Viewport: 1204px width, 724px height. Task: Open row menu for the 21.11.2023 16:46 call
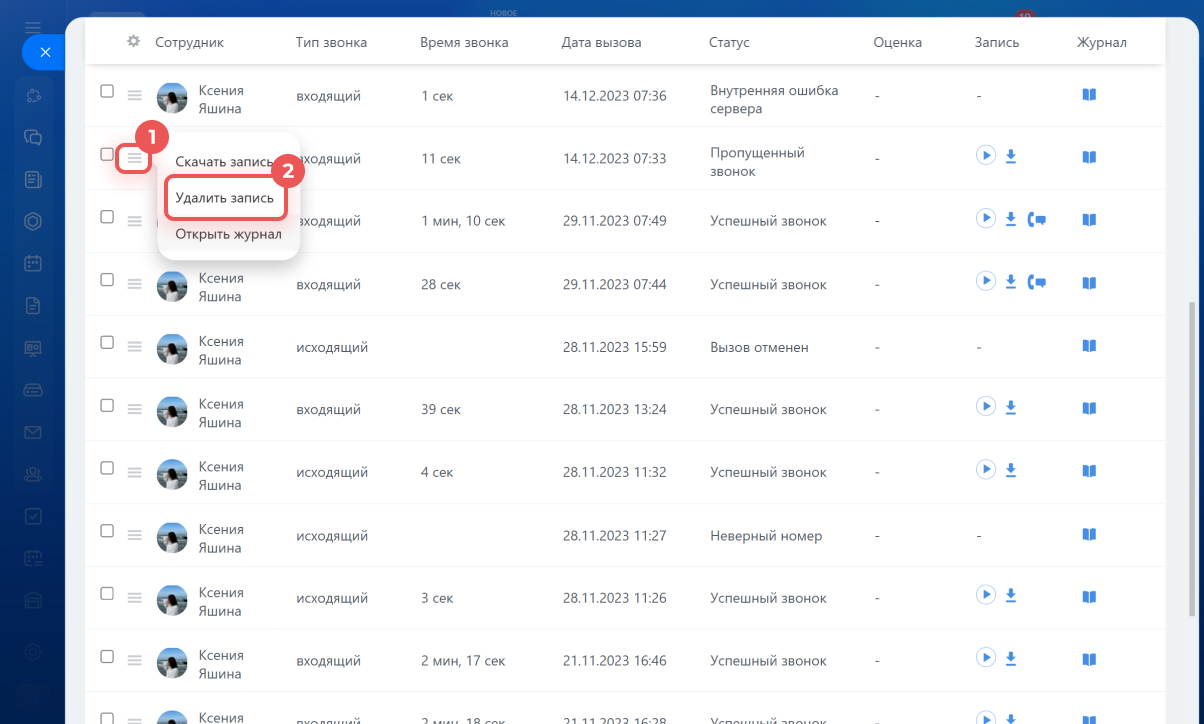[135, 660]
